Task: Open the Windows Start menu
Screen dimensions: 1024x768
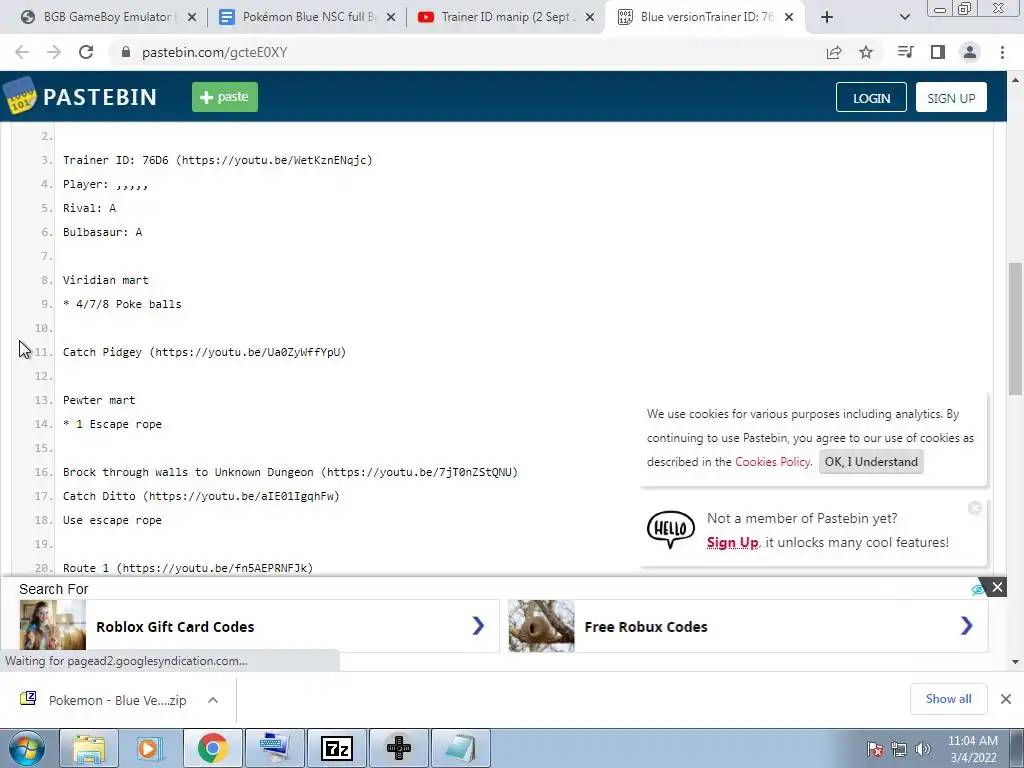Action: (26, 748)
